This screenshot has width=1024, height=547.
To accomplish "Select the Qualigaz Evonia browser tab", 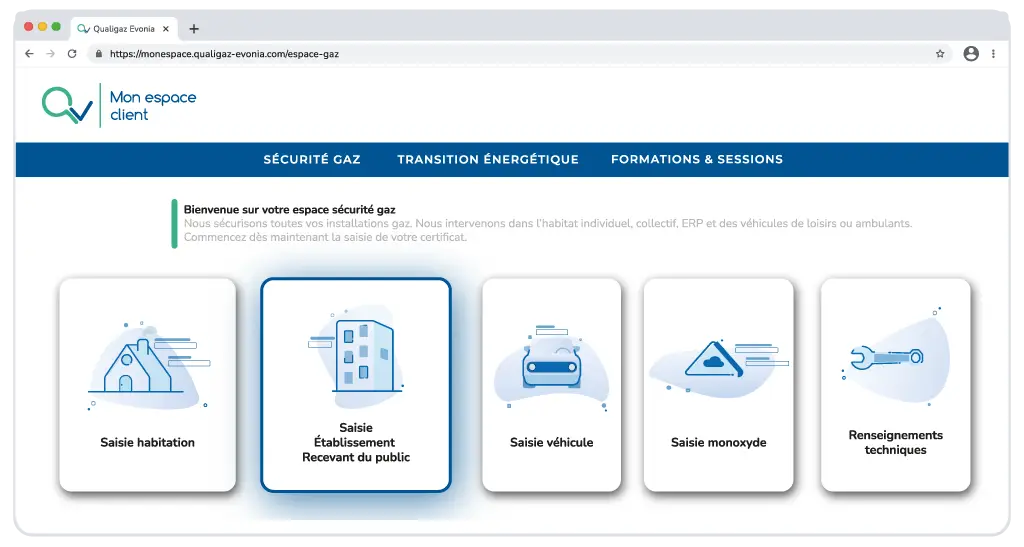I will [123, 29].
